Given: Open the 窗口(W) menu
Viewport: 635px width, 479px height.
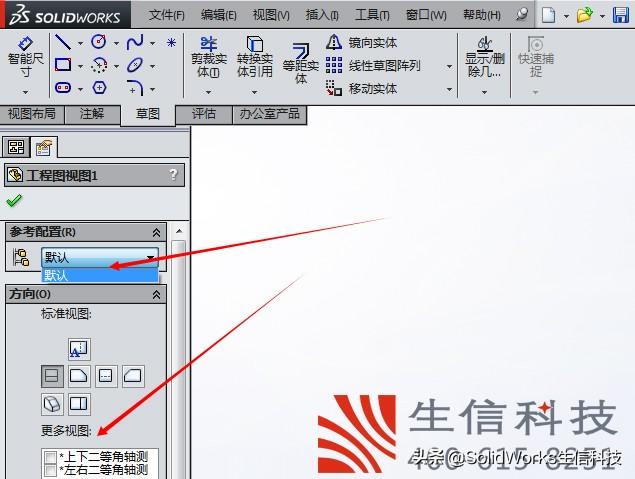Looking at the screenshot, I should [426, 15].
